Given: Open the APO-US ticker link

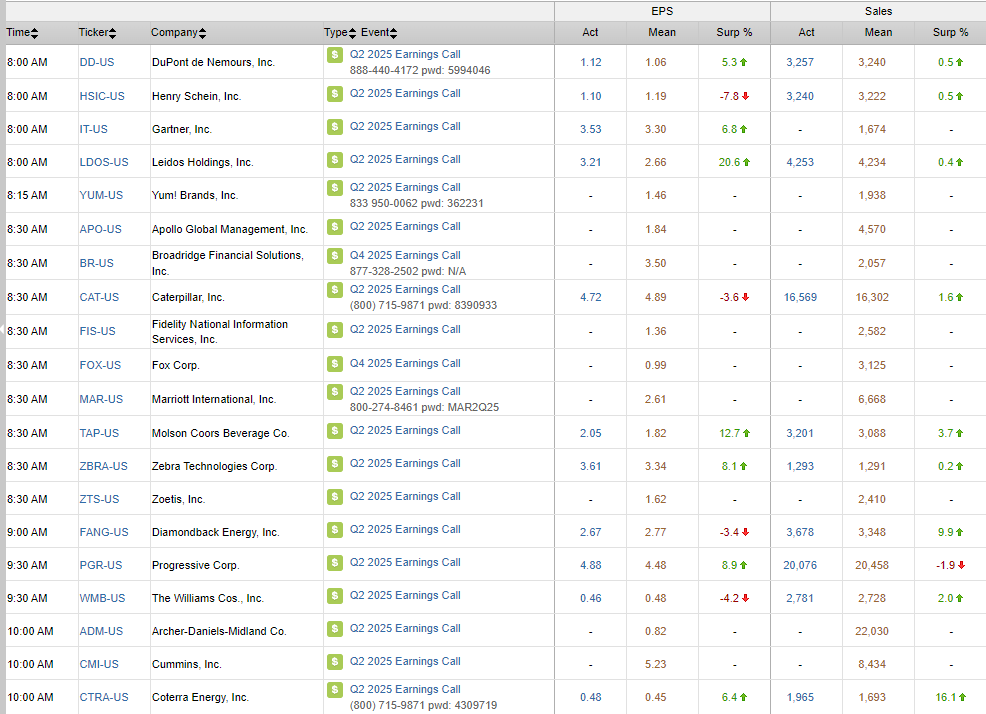Looking at the screenshot, I should click(101, 229).
